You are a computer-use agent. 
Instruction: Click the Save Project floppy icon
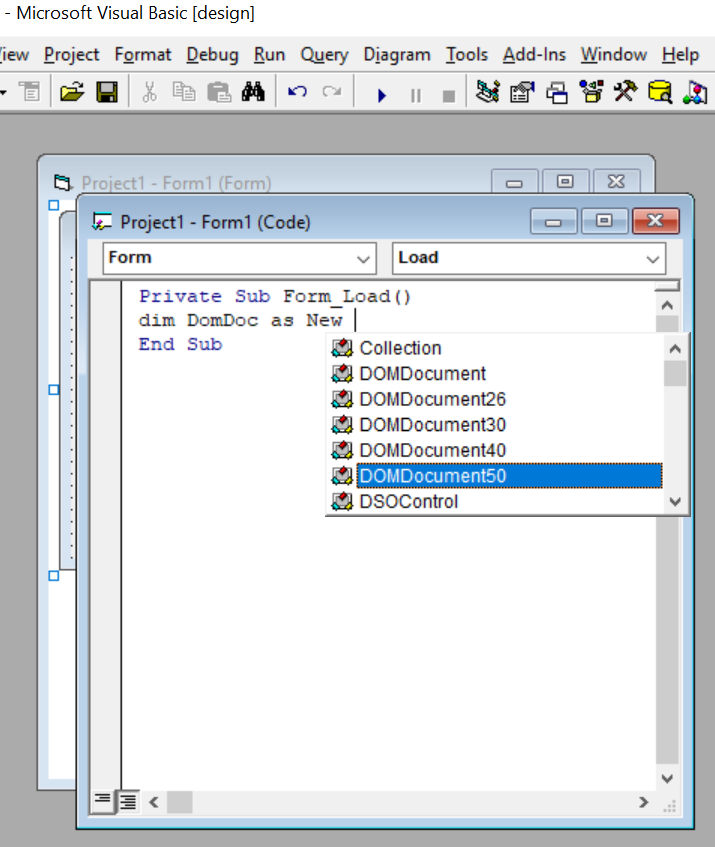coord(107,92)
